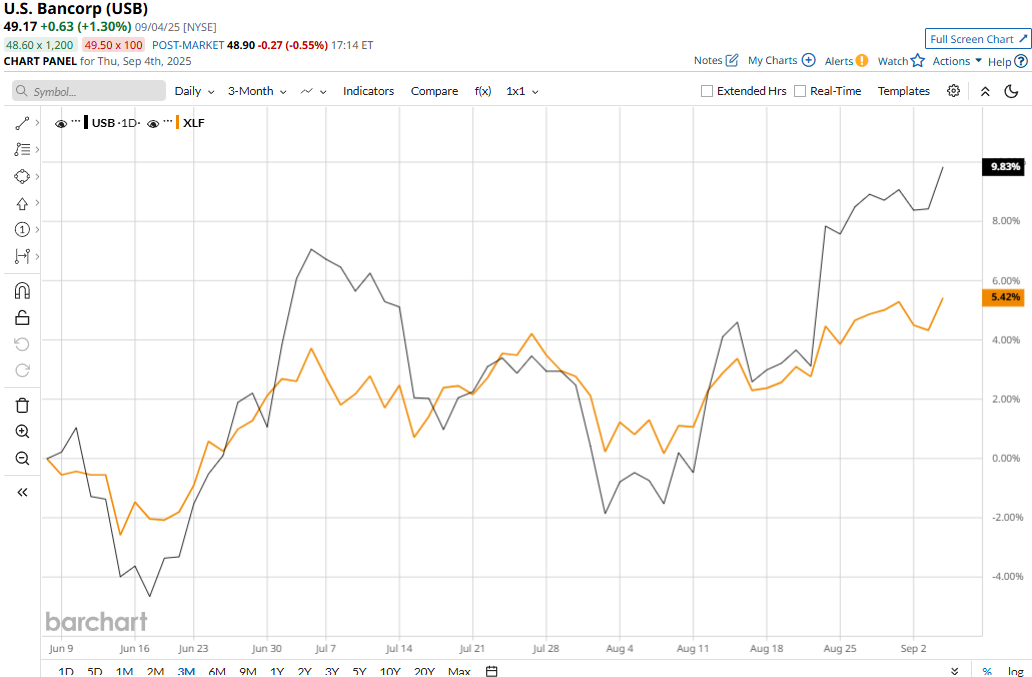Image resolution: width=1032 pixels, height=677 pixels.
Task: Click the Compare button
Action: (x=434, y=91)
